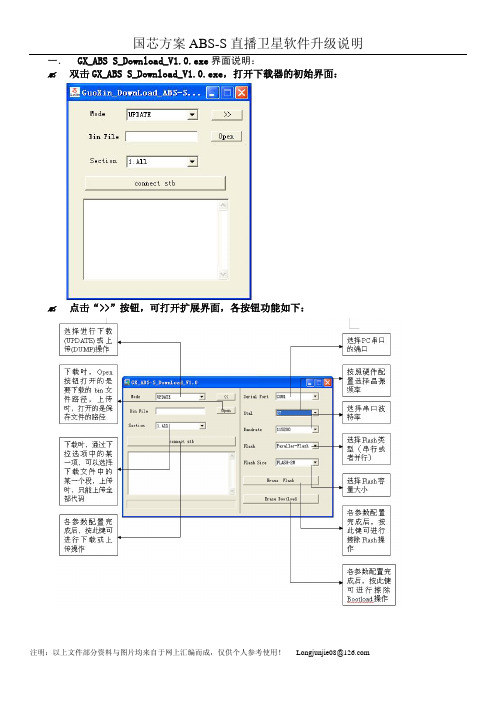Click log scrollbar down arrow in initial window

coord(223,274)
